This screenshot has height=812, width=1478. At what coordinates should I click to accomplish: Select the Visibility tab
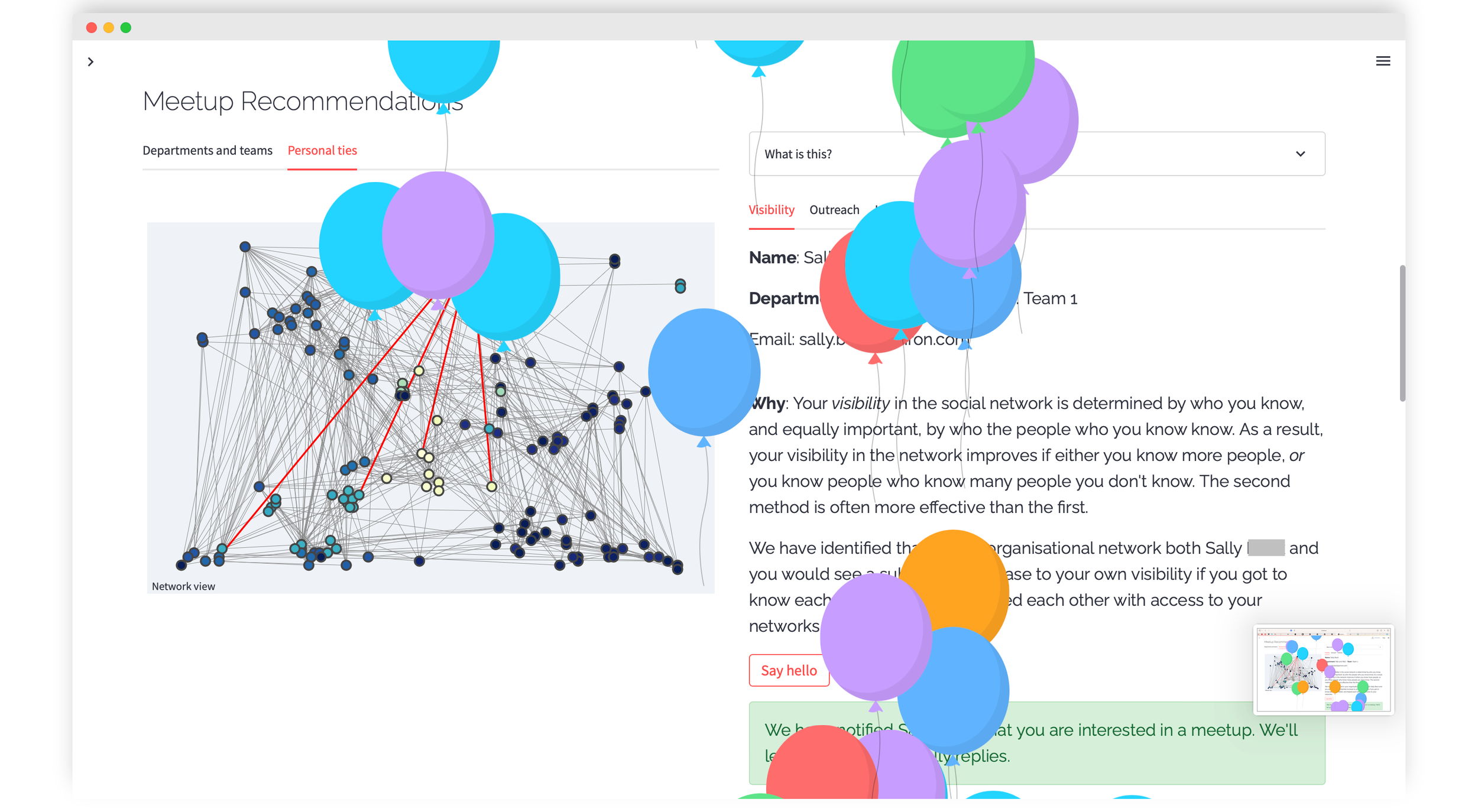771,210
